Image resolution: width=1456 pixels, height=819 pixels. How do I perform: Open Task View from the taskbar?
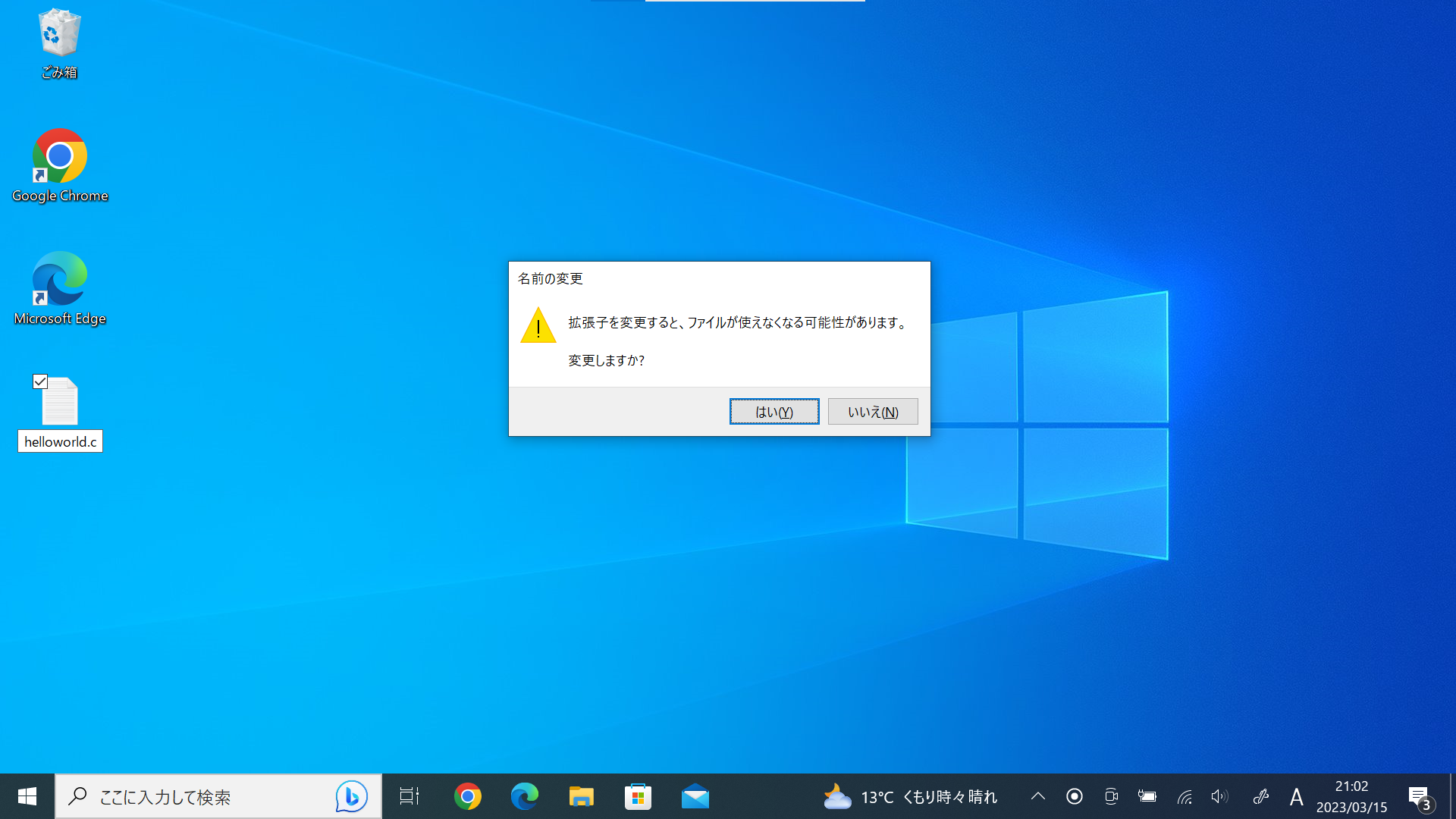(x=409, y=796)
